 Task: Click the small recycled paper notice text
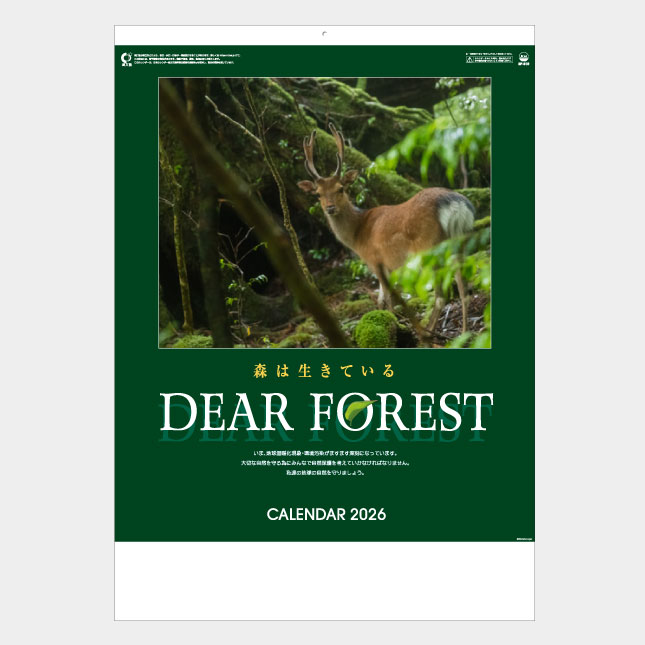tap(187, 59)
